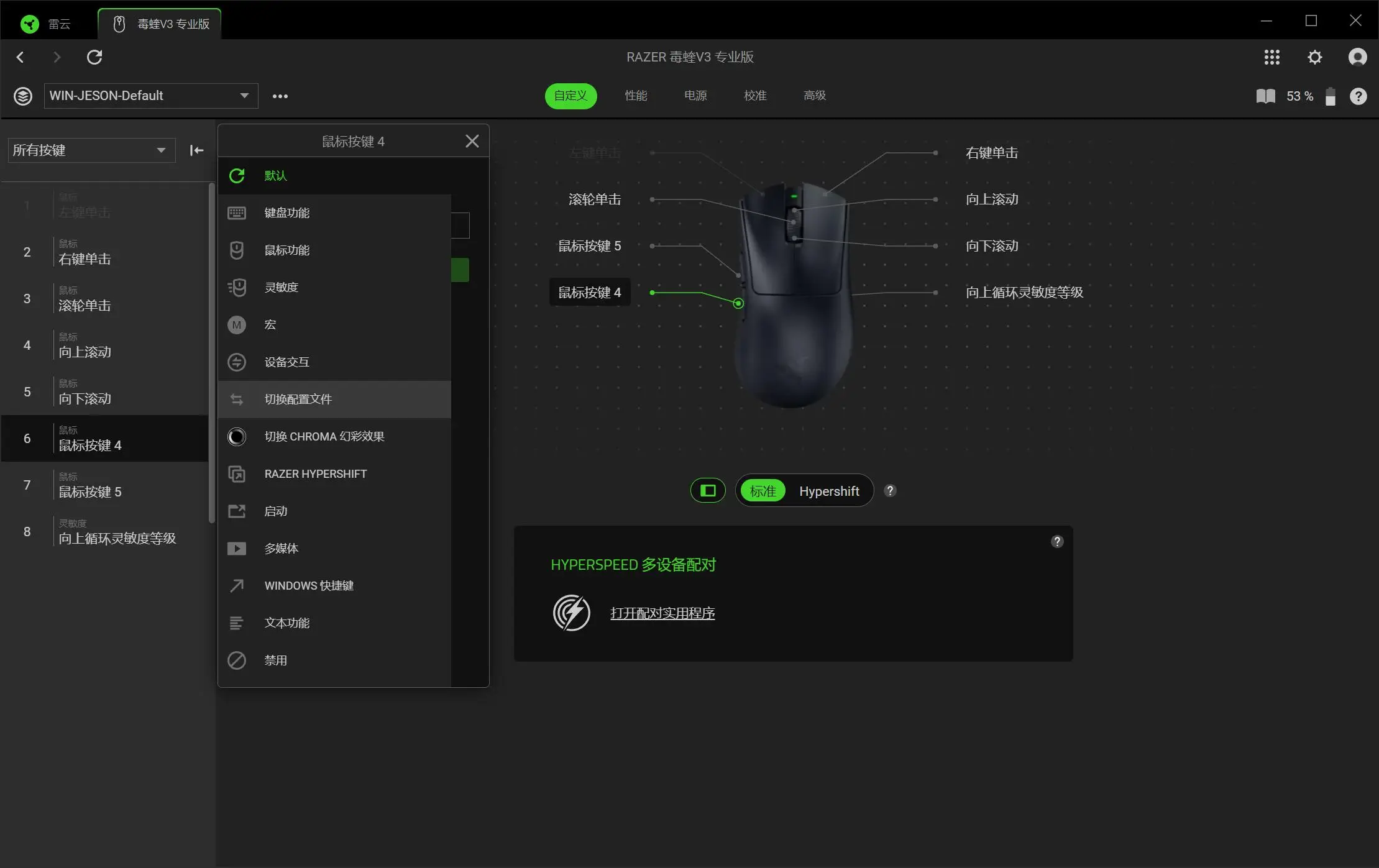Click the refresh icon in navigation bar
Image resolution: width=1379 pixels, height=868 pixels.
click(x=94, y=57)
